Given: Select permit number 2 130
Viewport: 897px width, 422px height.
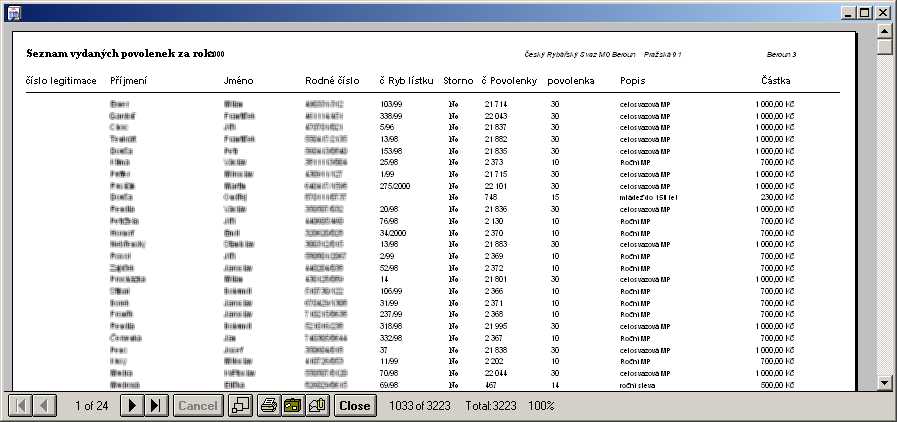Looking at the screenshot, I should 494,221.
